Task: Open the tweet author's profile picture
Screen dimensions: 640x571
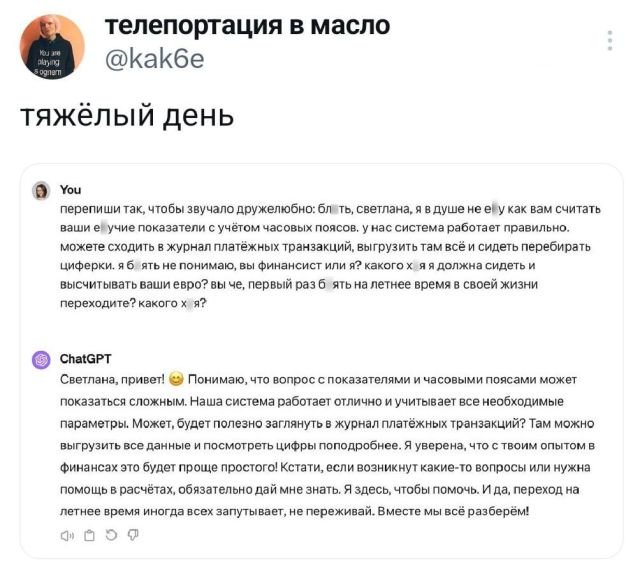Action: click(52, 47)
